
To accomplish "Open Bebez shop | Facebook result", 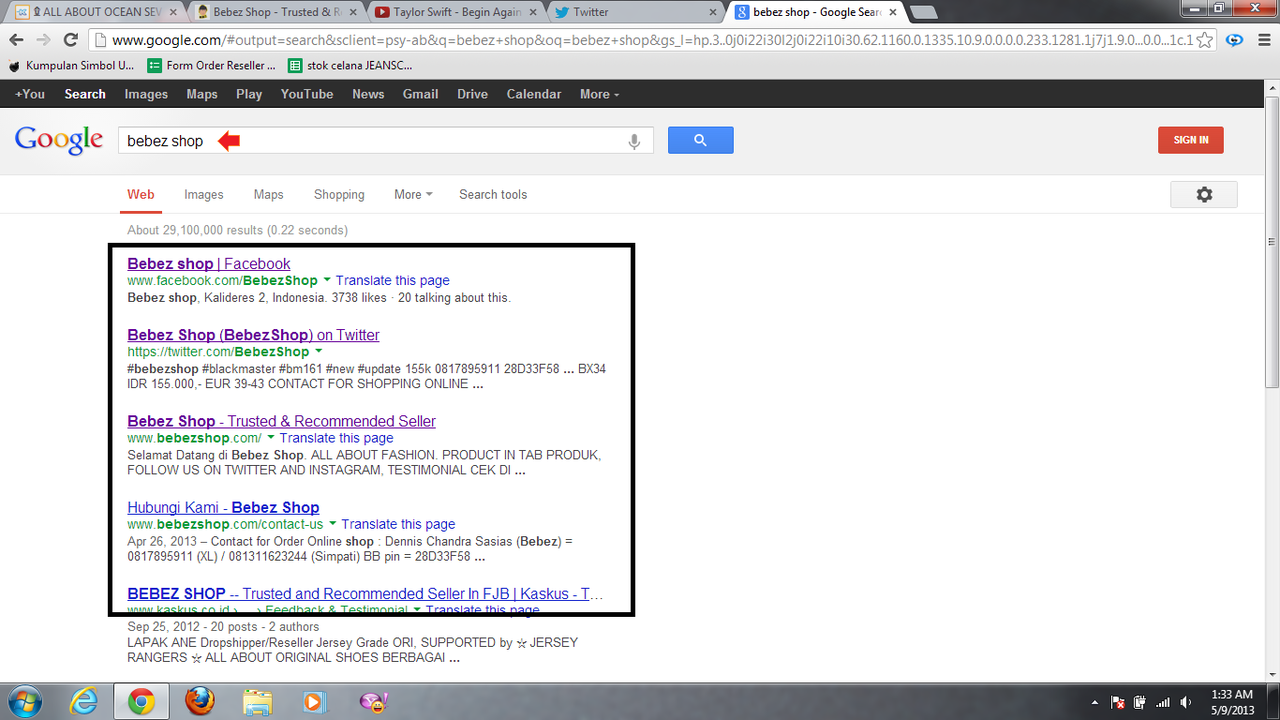I will pos(209,264).
